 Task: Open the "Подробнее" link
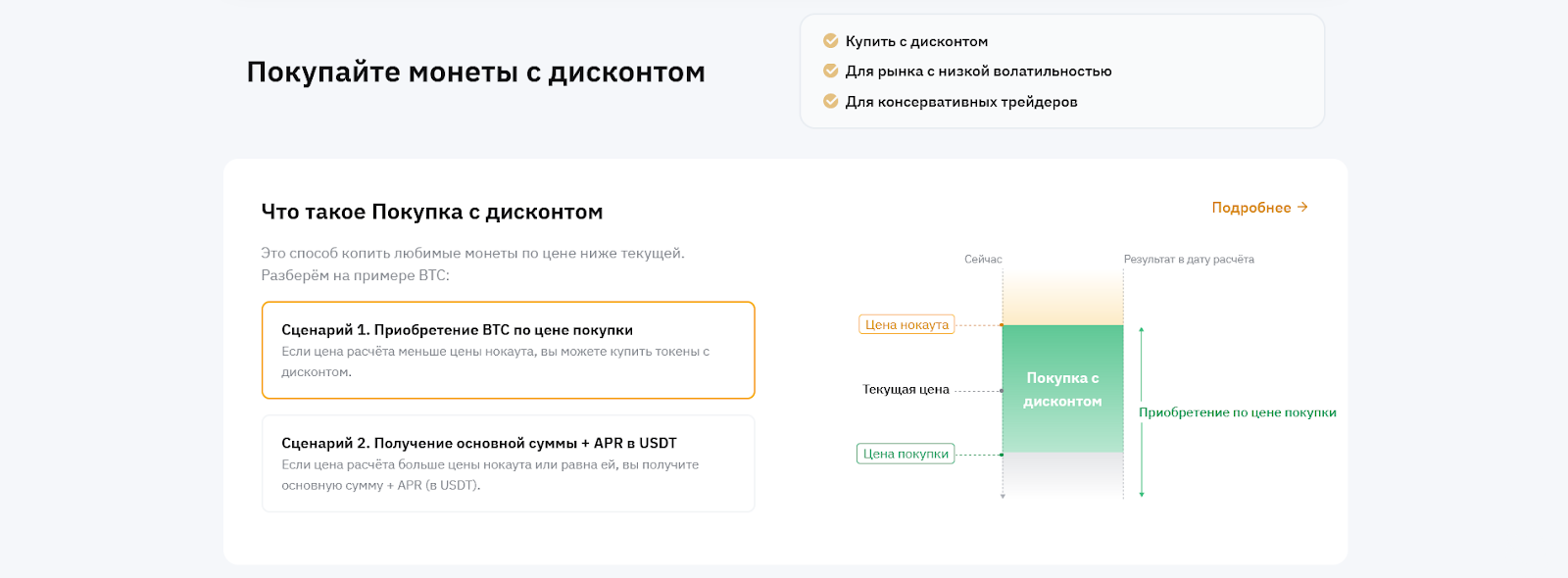pyautogui.click(x=1250, y=208)
